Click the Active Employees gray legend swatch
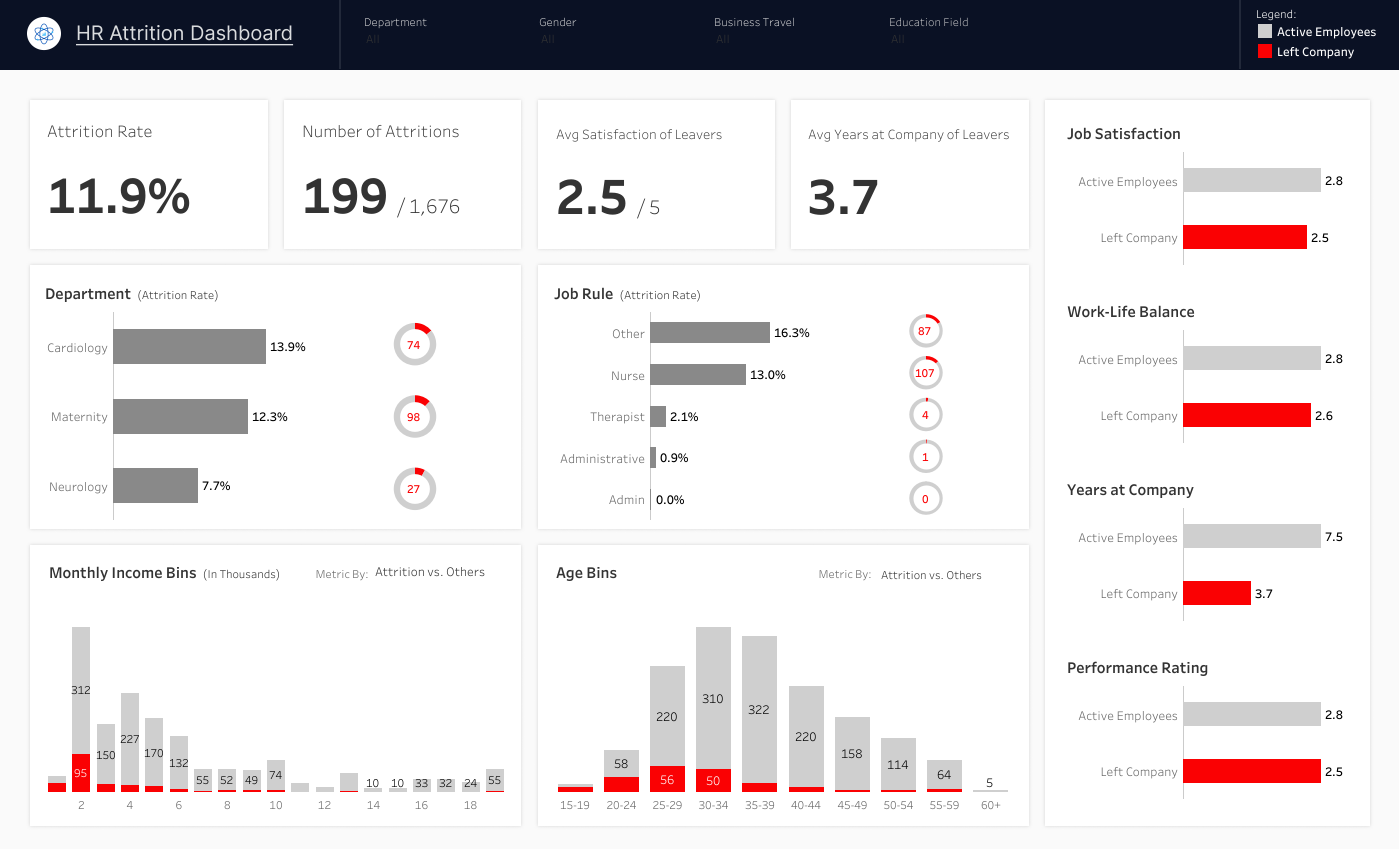The image size is (1399, 849). [x=1265, y=32]
